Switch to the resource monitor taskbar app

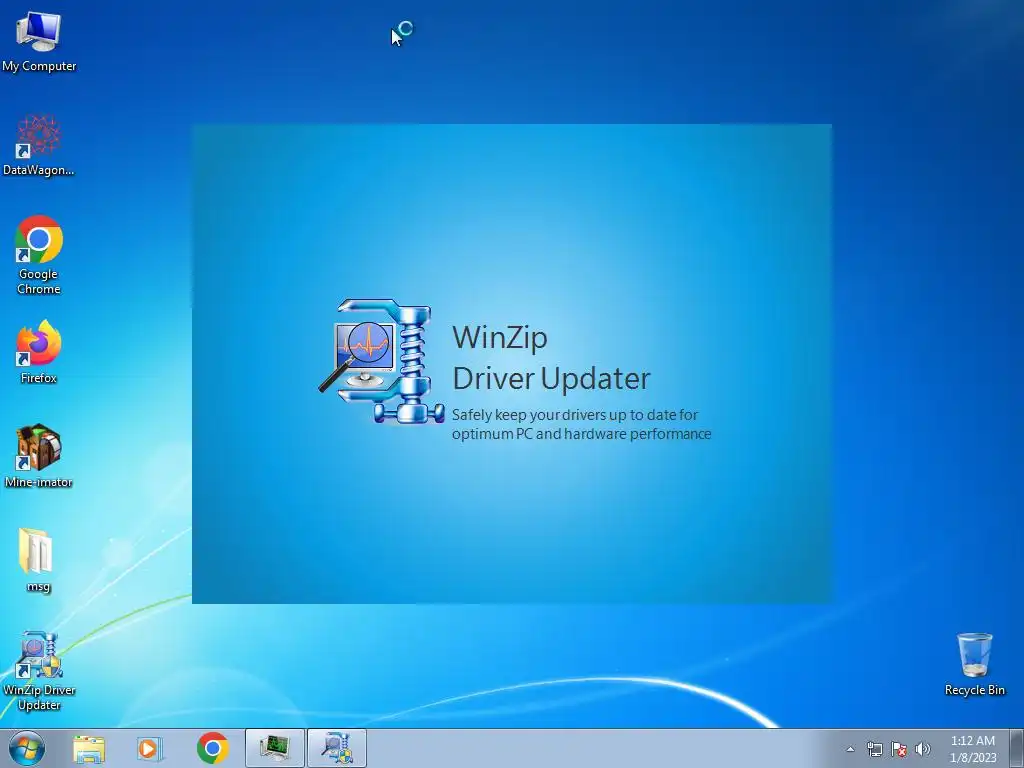click(275, 748)
